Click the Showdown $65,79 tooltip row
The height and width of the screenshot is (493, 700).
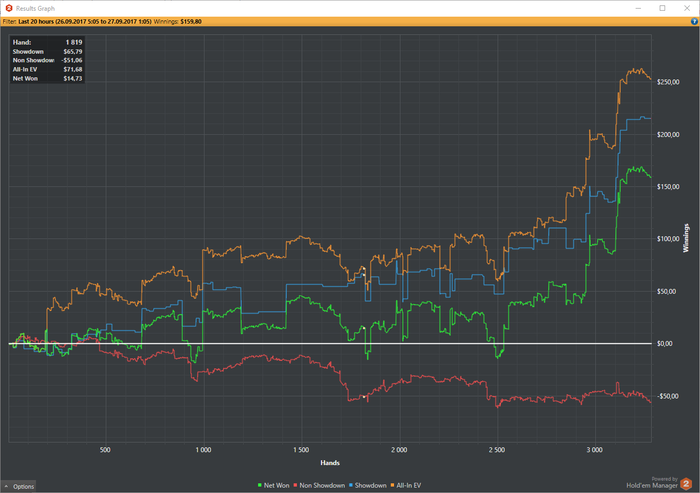[47, 51]
